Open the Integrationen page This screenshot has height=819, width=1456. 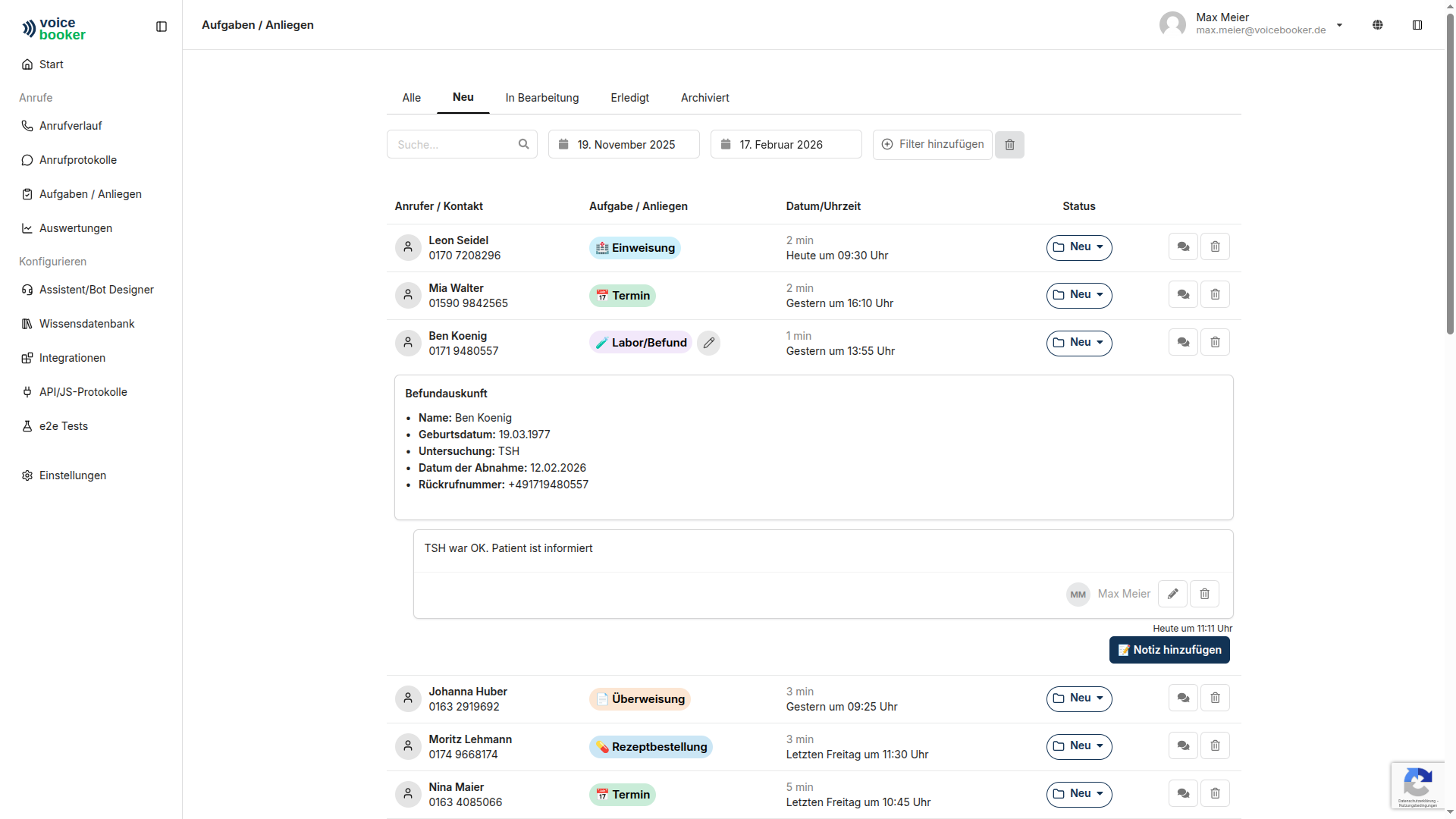(72, 358)
